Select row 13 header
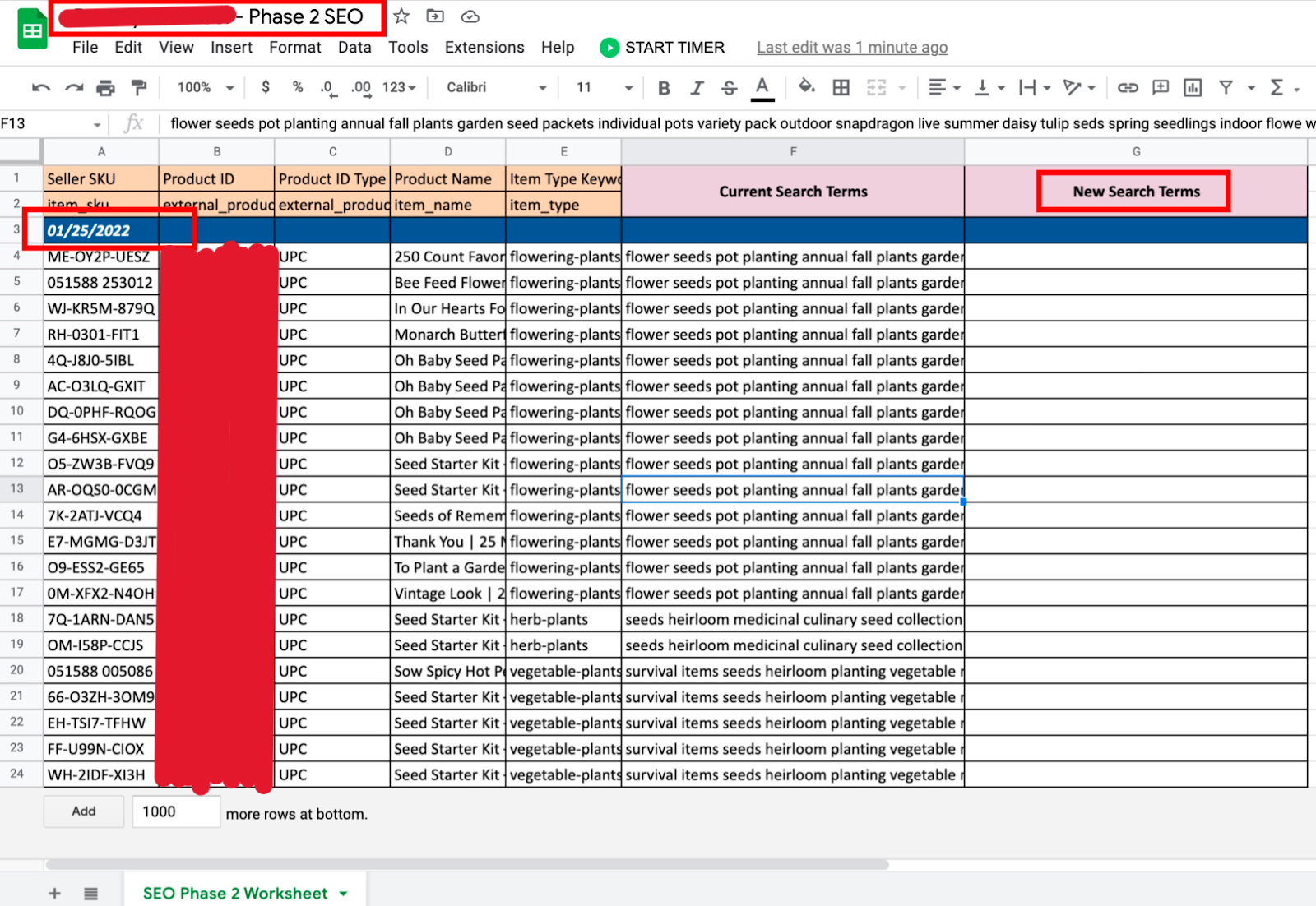Screen dimensions: 1316x906 17,489
